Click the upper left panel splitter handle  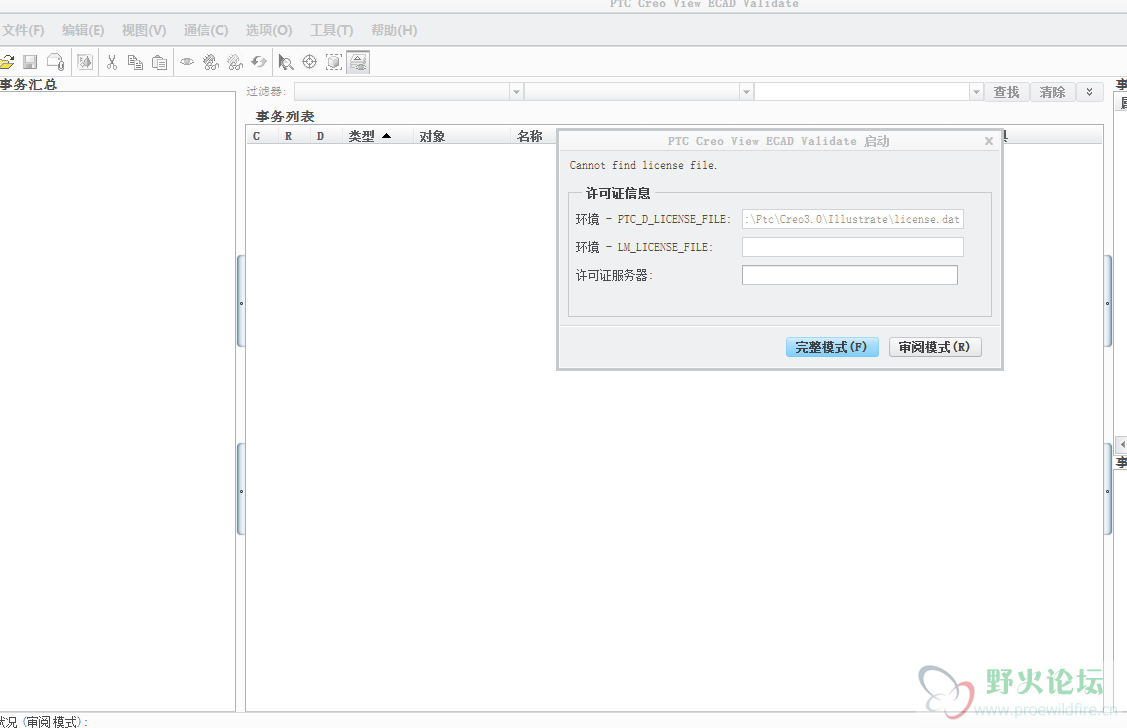(x=241, y=303)
